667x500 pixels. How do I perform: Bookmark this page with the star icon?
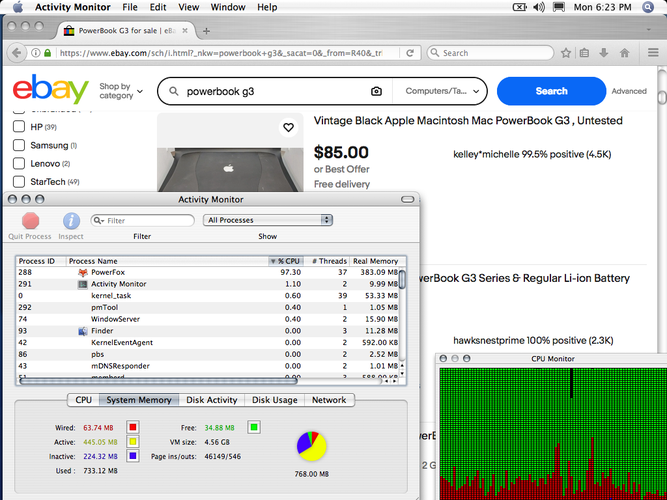[565, 53]
